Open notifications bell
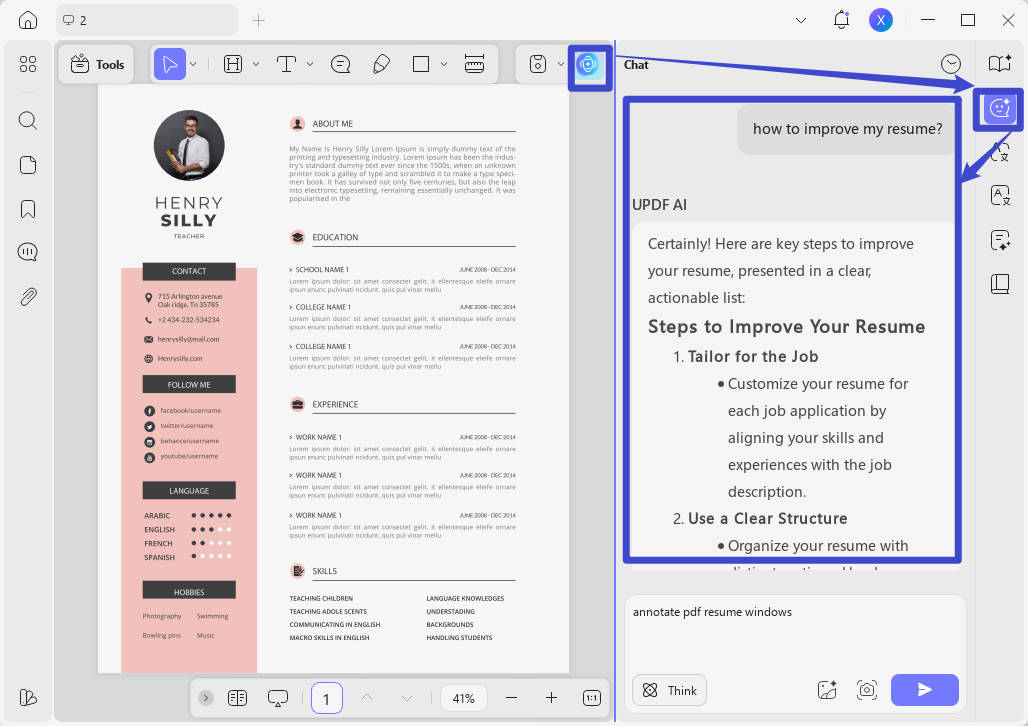 841,20
